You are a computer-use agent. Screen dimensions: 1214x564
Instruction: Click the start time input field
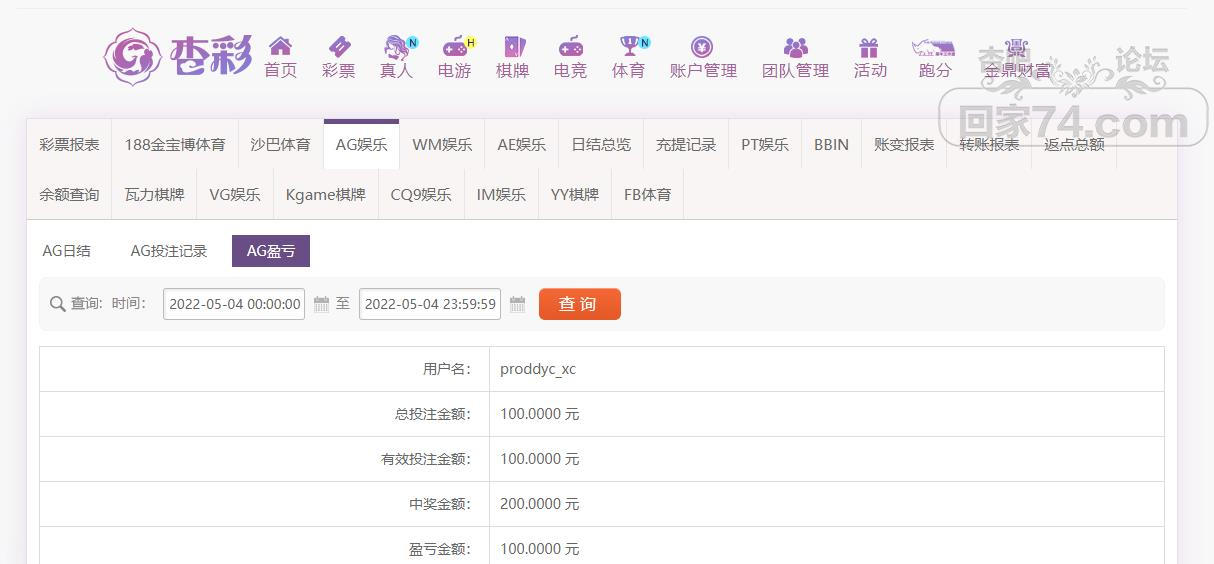pos(234,304)
